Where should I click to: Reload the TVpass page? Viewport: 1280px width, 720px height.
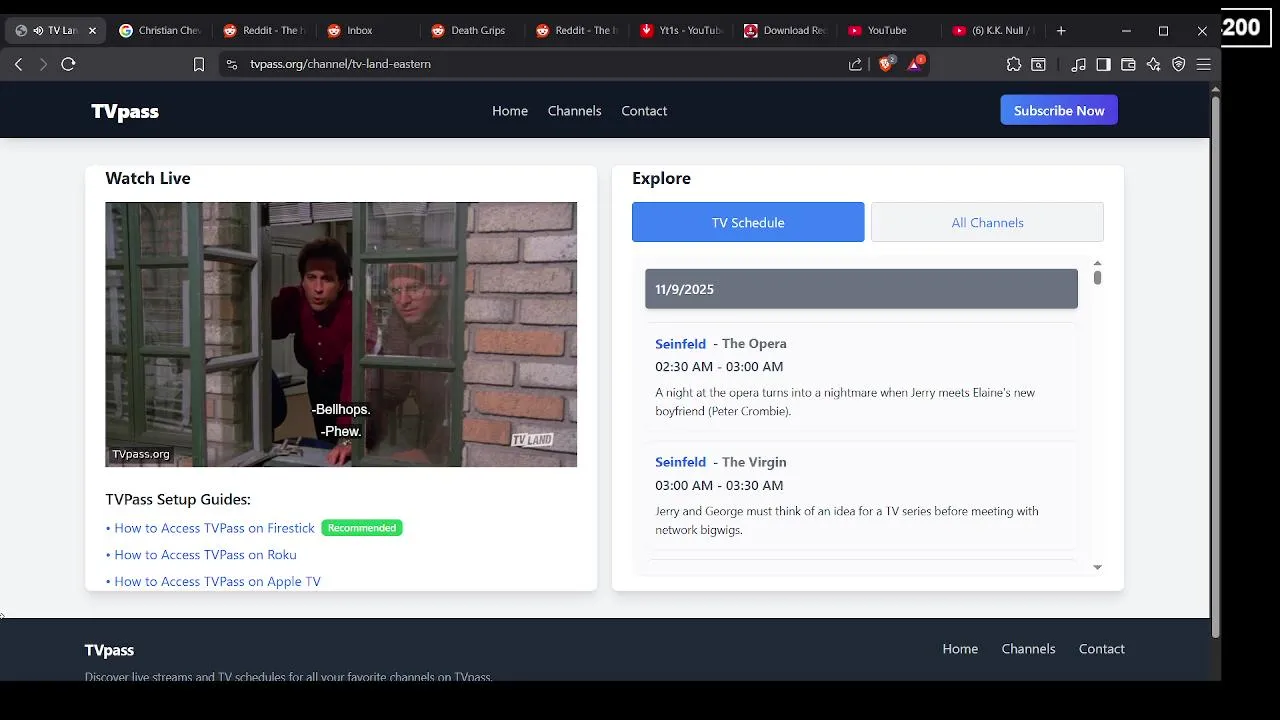pyautogui.click(x=68, y=64)
